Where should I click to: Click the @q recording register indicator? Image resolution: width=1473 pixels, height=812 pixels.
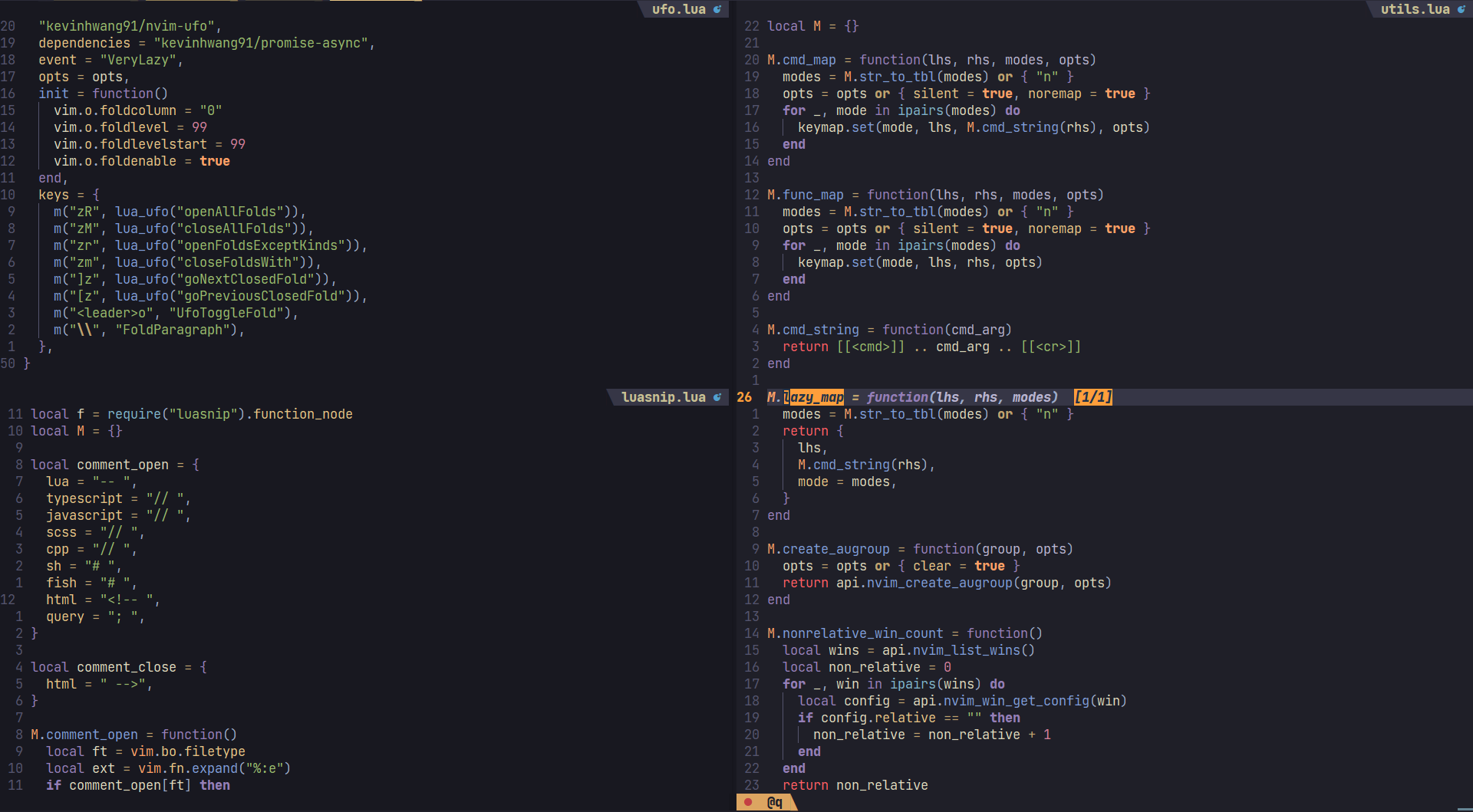click(775, 802)
